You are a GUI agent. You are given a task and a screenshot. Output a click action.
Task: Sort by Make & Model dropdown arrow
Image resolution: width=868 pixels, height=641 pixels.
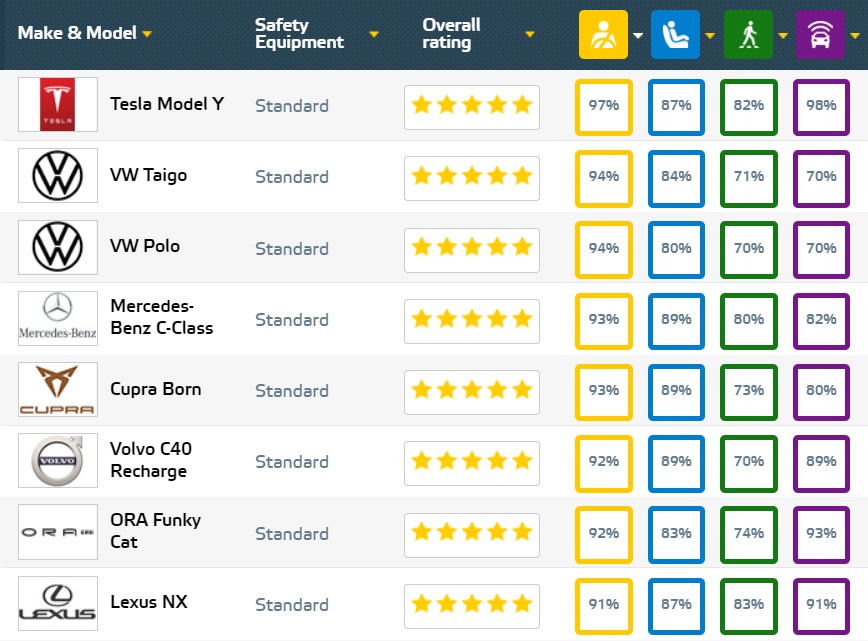coord(147,34)
